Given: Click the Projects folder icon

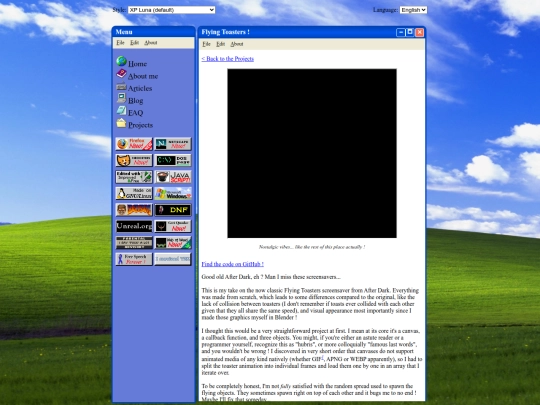Looking at the screenshot, I should [x=121, y=123].
